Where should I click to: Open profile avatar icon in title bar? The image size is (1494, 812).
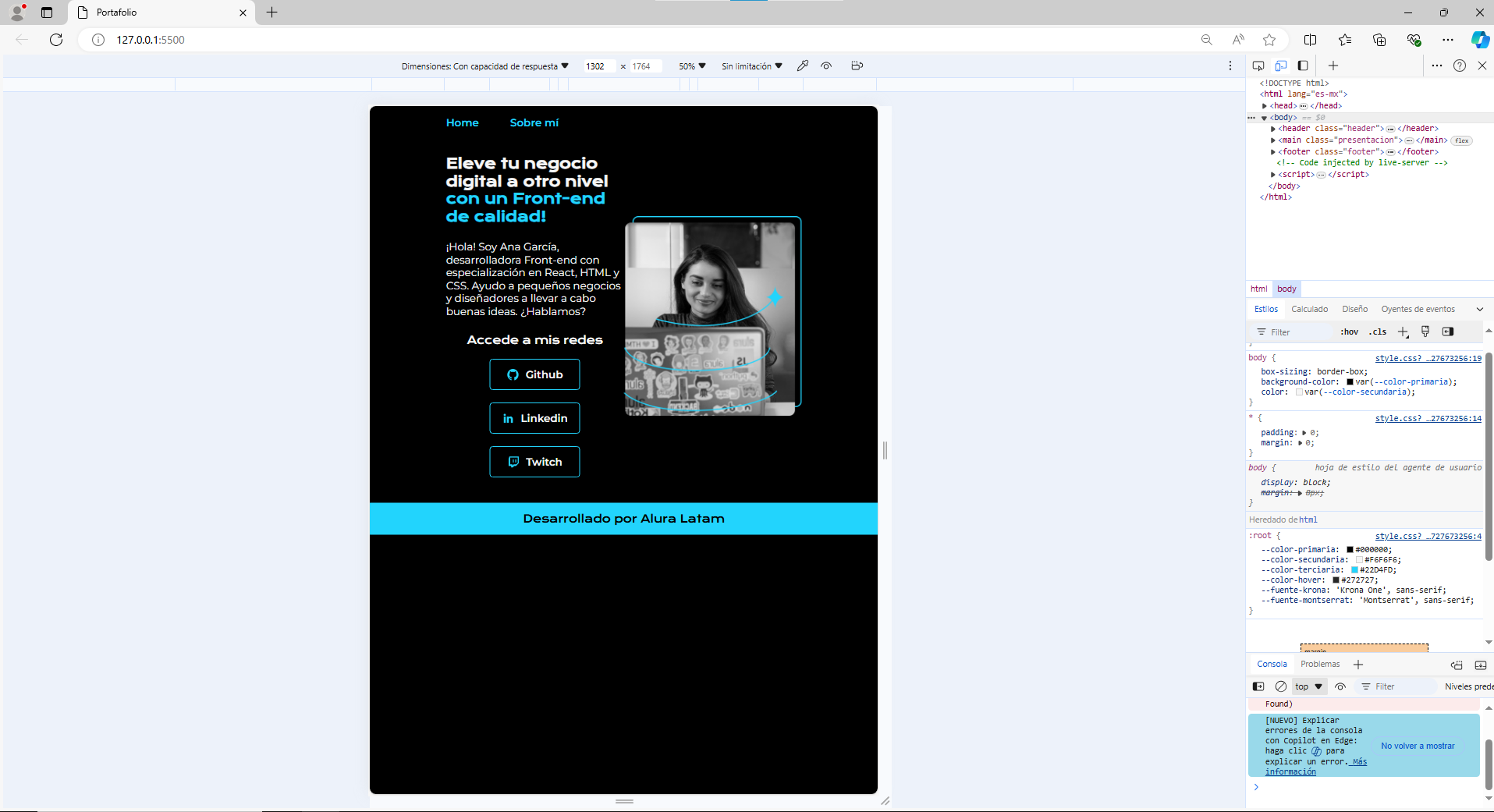tap(17, 12)
